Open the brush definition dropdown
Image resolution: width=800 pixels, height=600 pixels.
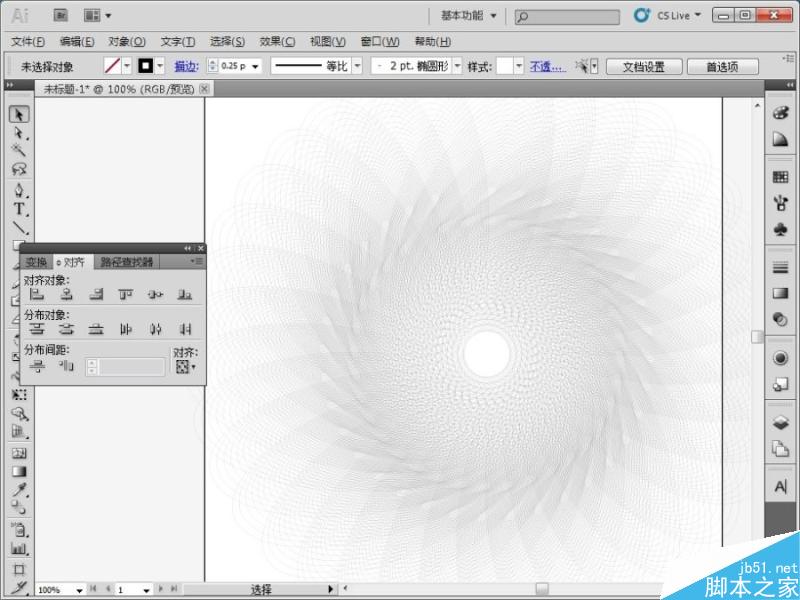pyautogui.click(x=458, y=66)
